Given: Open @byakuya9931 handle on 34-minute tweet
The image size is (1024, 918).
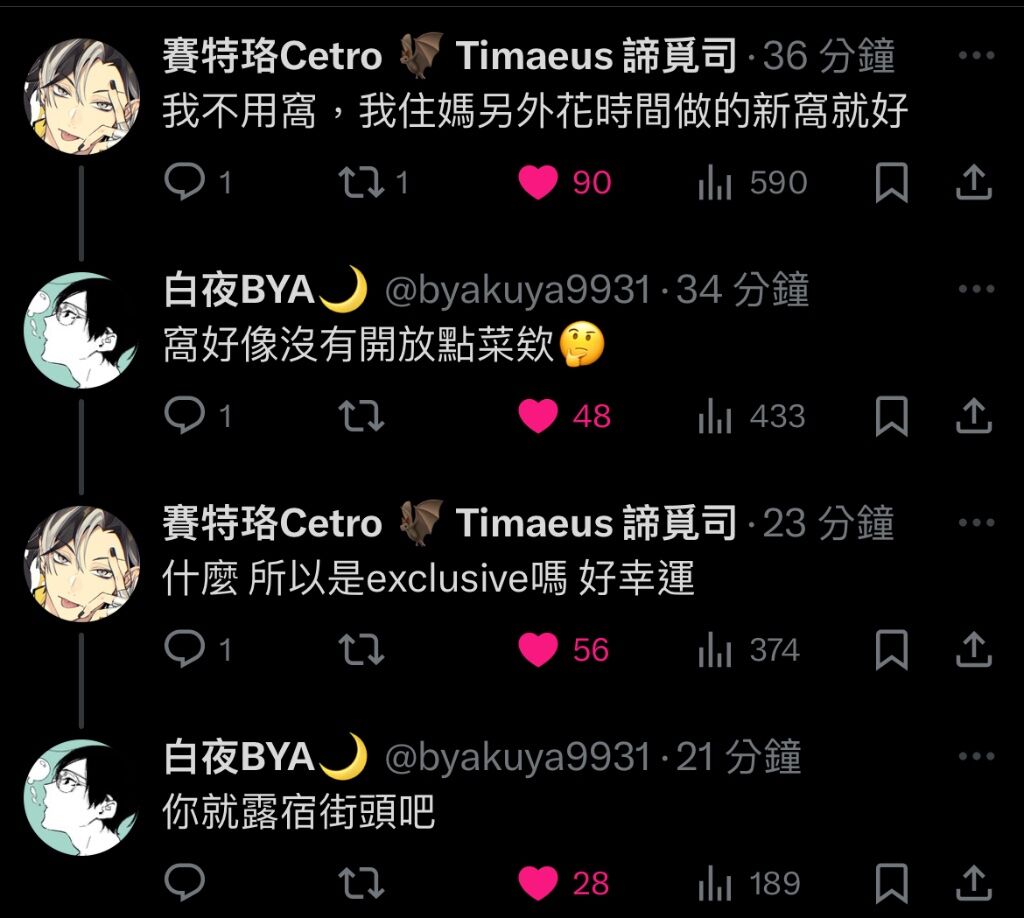Looking at the screenshot, I should (518, 290).
